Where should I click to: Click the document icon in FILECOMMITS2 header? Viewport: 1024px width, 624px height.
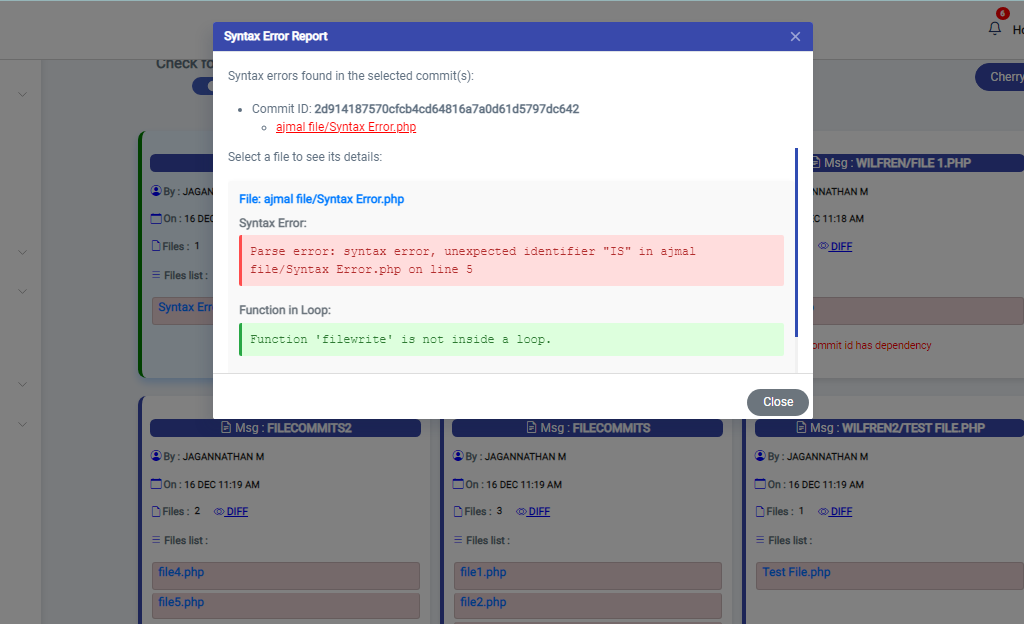point(225,428)
